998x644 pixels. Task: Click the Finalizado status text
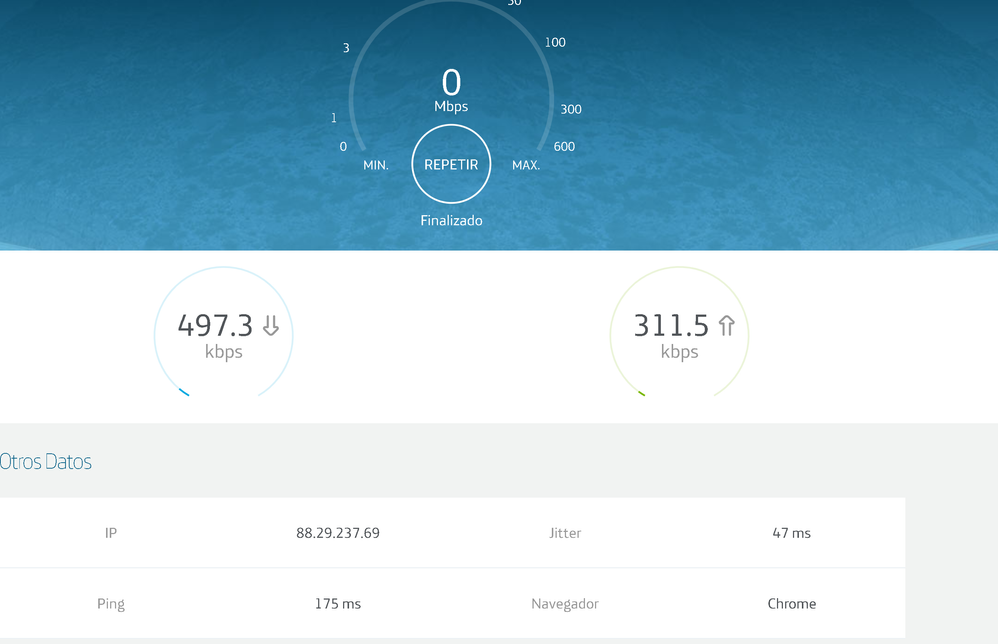[x=451, y=221]
